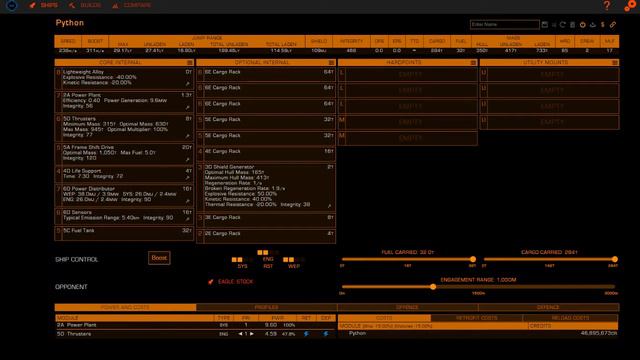Click the export build download icon
640x360 pixels.
(593, 24)
